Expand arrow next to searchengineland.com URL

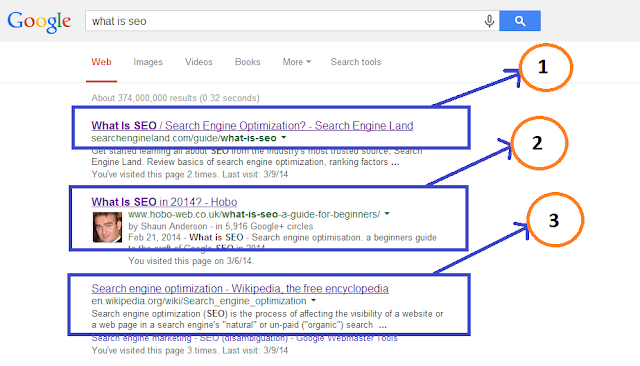point(284,138)
